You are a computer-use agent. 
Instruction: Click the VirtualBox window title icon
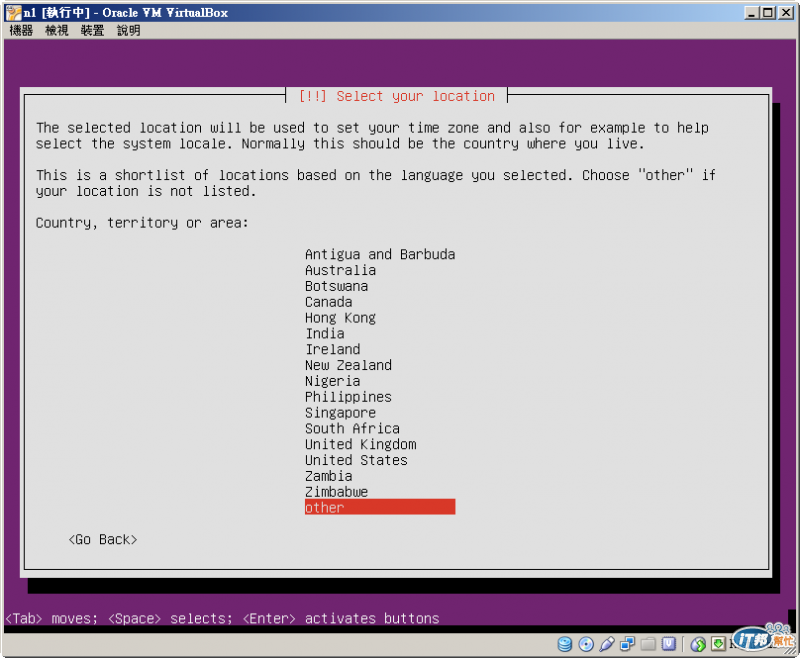(x=13, y=13)
